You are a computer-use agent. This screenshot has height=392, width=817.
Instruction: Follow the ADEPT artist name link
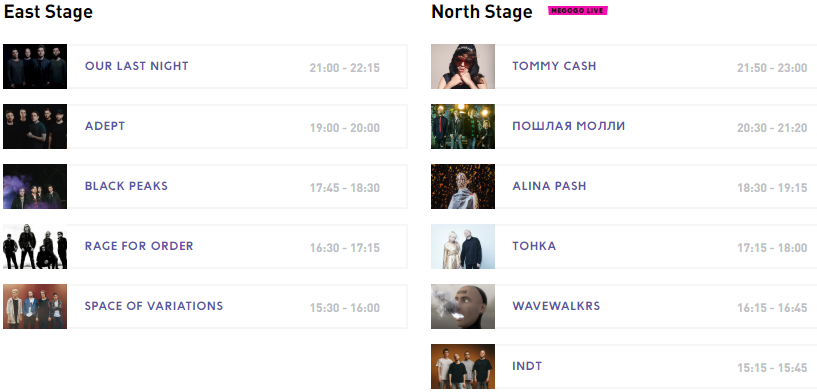point(105,126)
